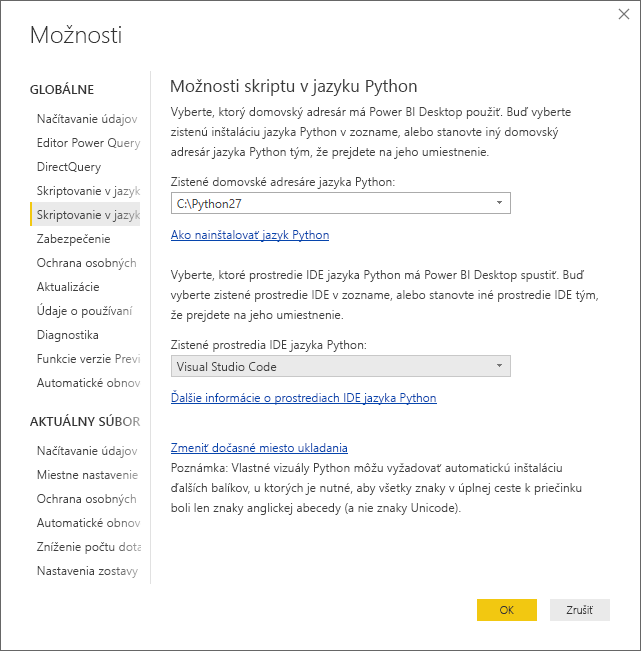Open the C:\Python27 home directory dropdown
Screen dimensions: 641x651
coord(340,203)
